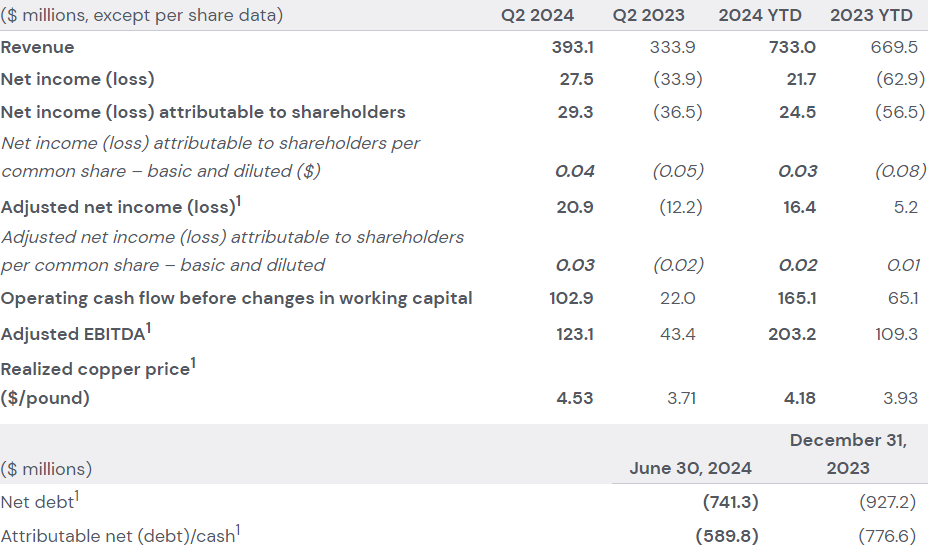Click the Realized copper price label
Screen dimensions: 929x553
point(95,369)
